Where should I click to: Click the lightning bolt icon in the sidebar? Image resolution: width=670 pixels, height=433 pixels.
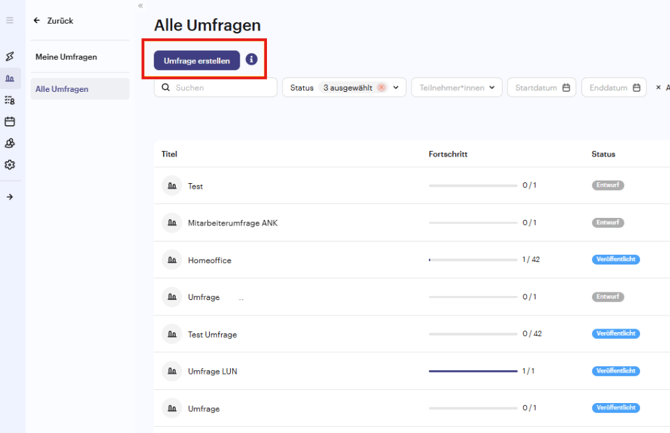(x=10, y=57)
